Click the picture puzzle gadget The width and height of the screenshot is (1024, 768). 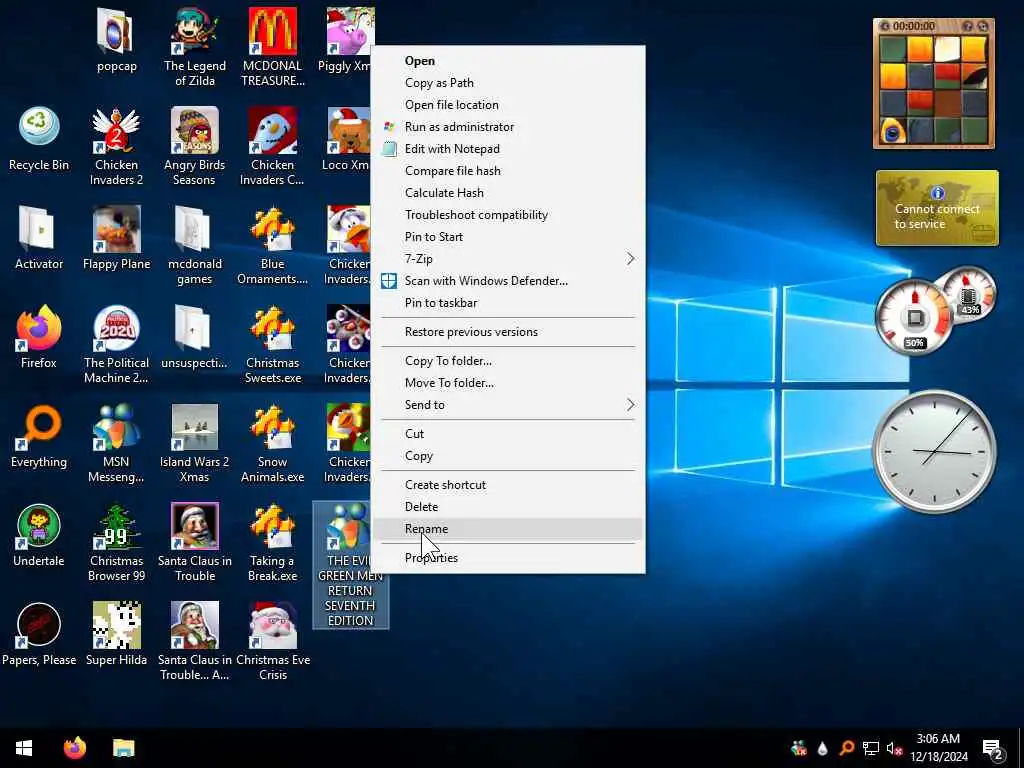(x=934, y=84)
